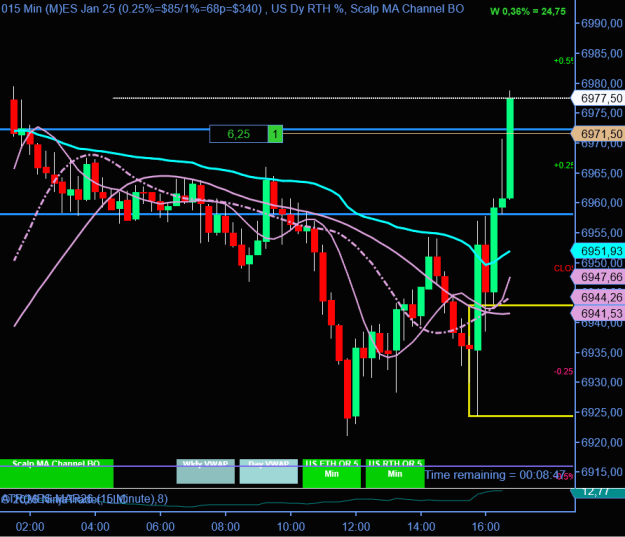Screen dimensions: 625x537
Task: Toggle the US ETH OR 5 Min button
Action: point(332,474)
